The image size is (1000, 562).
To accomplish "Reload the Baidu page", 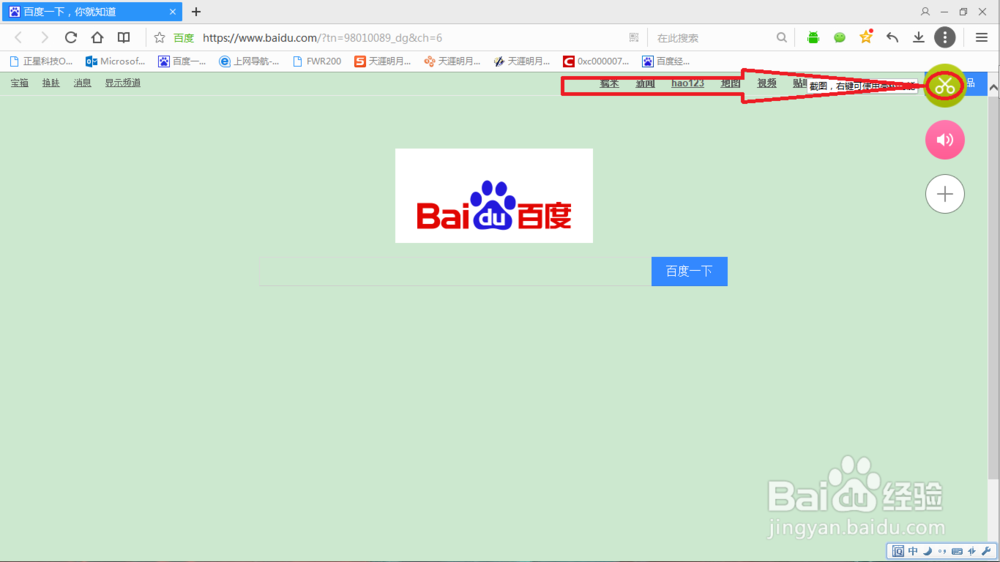I will coord(71,38).
